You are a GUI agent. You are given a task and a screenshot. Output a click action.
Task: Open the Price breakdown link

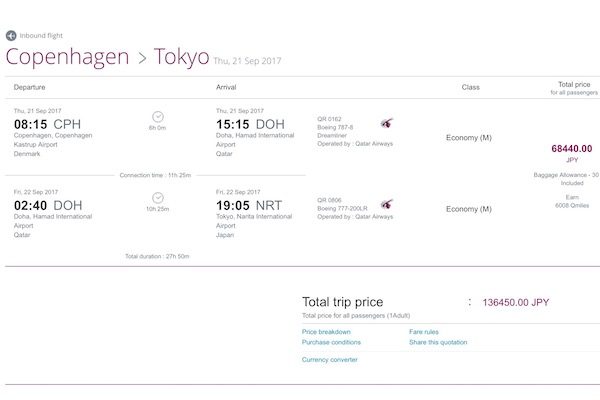tap(326, 332)
